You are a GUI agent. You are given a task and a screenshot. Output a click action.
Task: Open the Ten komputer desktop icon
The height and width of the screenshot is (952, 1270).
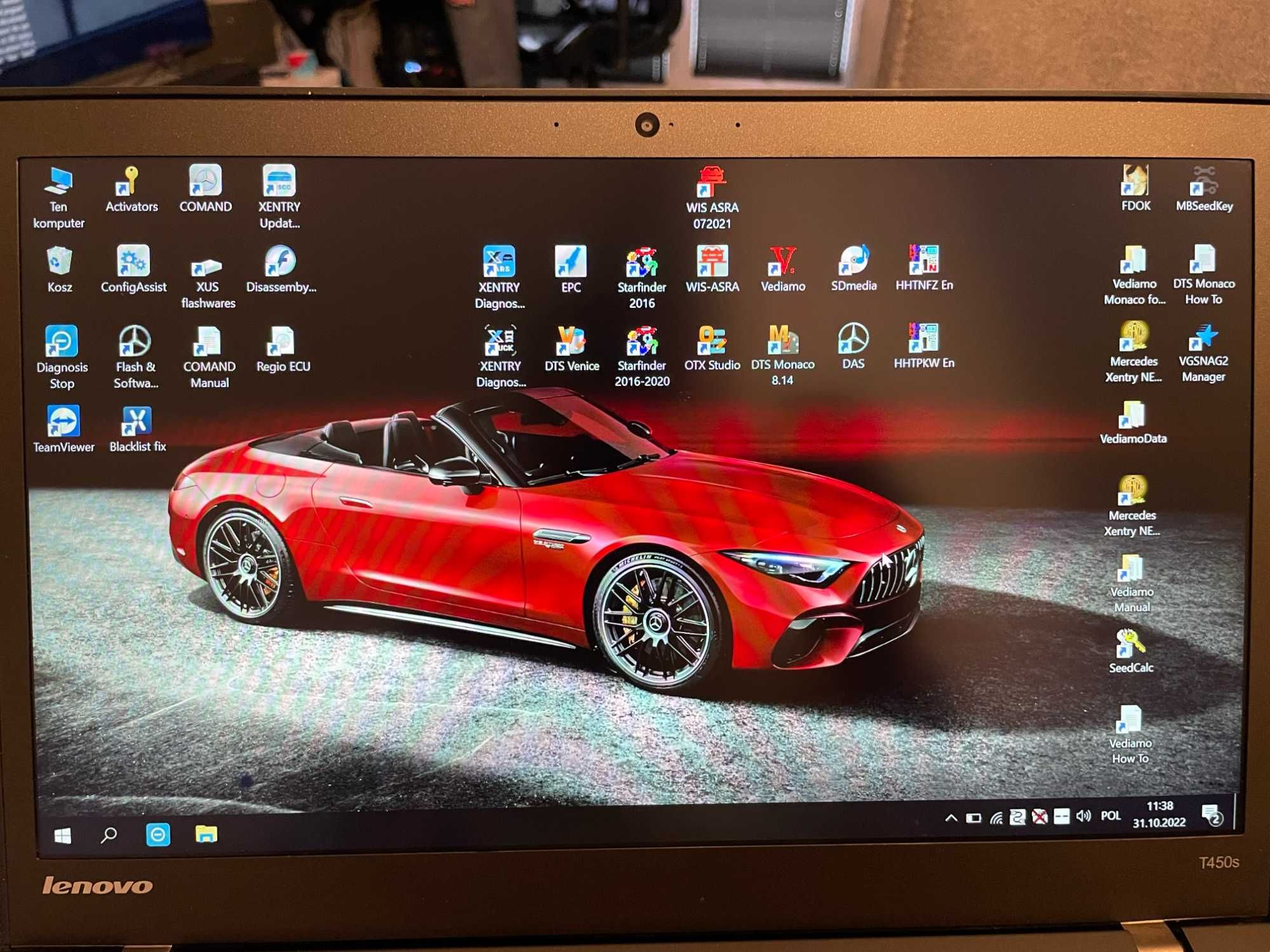[x=59, y=197]
